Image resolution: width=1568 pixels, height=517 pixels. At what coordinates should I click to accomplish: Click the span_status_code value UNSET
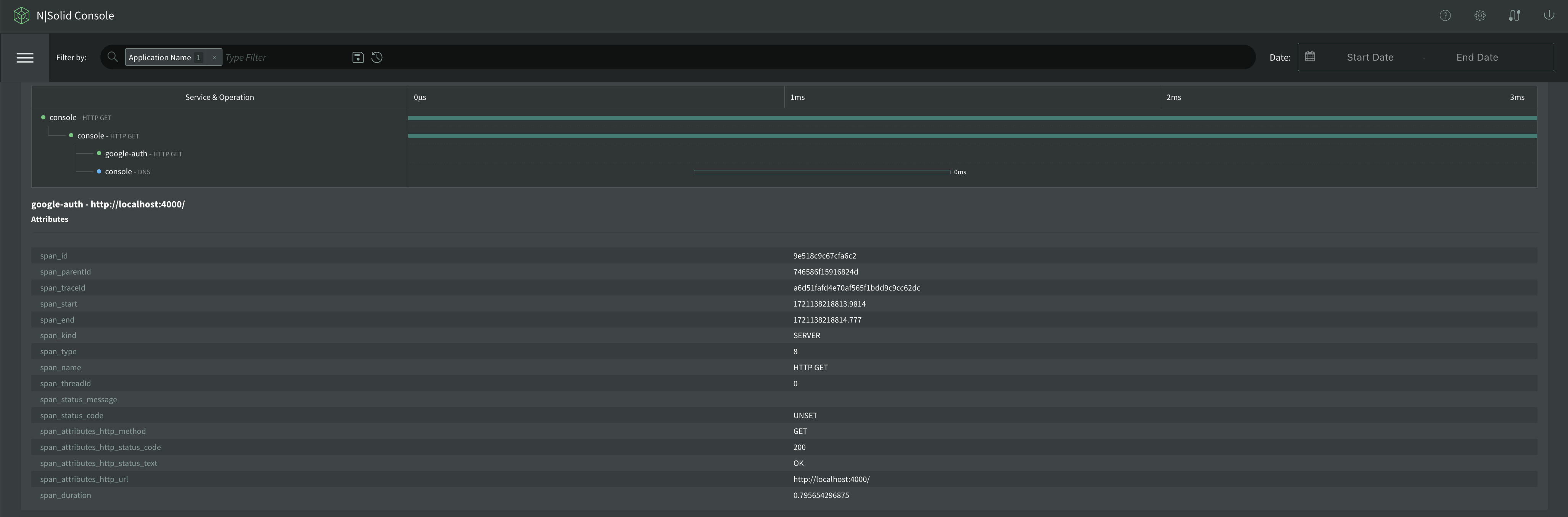pyautogui.click(x=805, y=416)
